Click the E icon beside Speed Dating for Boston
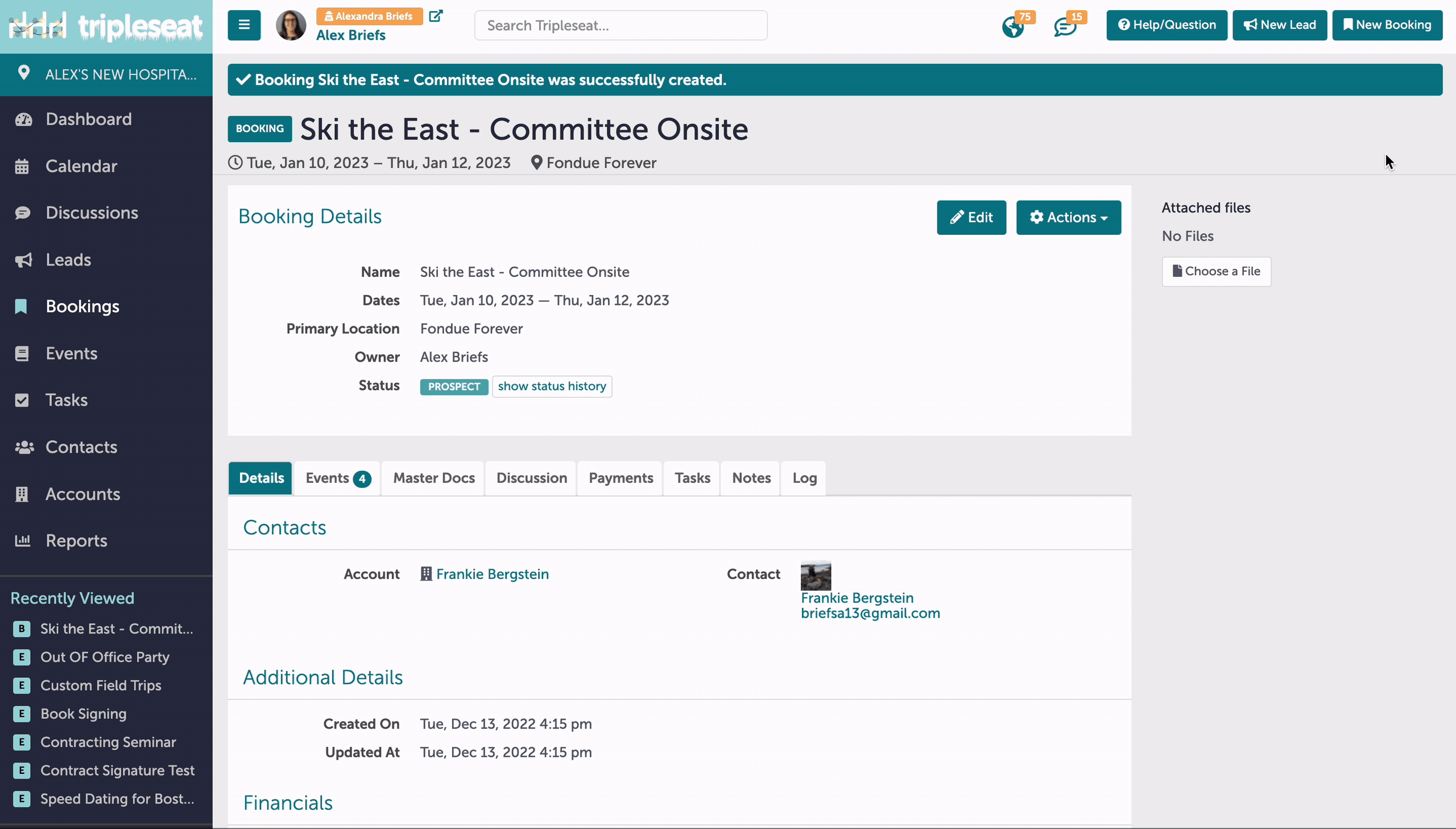Screen dimensions: 1456x829 click(x=22, y=799)
